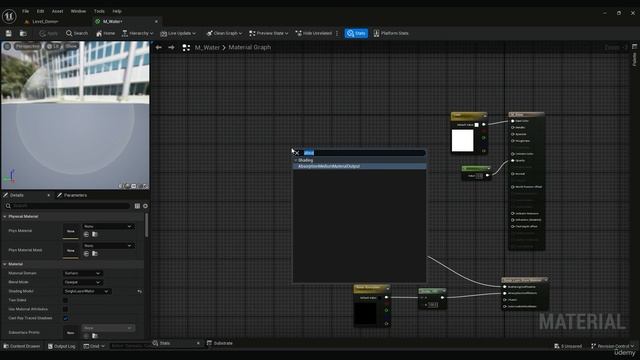Open the Asset menu

coord(58,11)
